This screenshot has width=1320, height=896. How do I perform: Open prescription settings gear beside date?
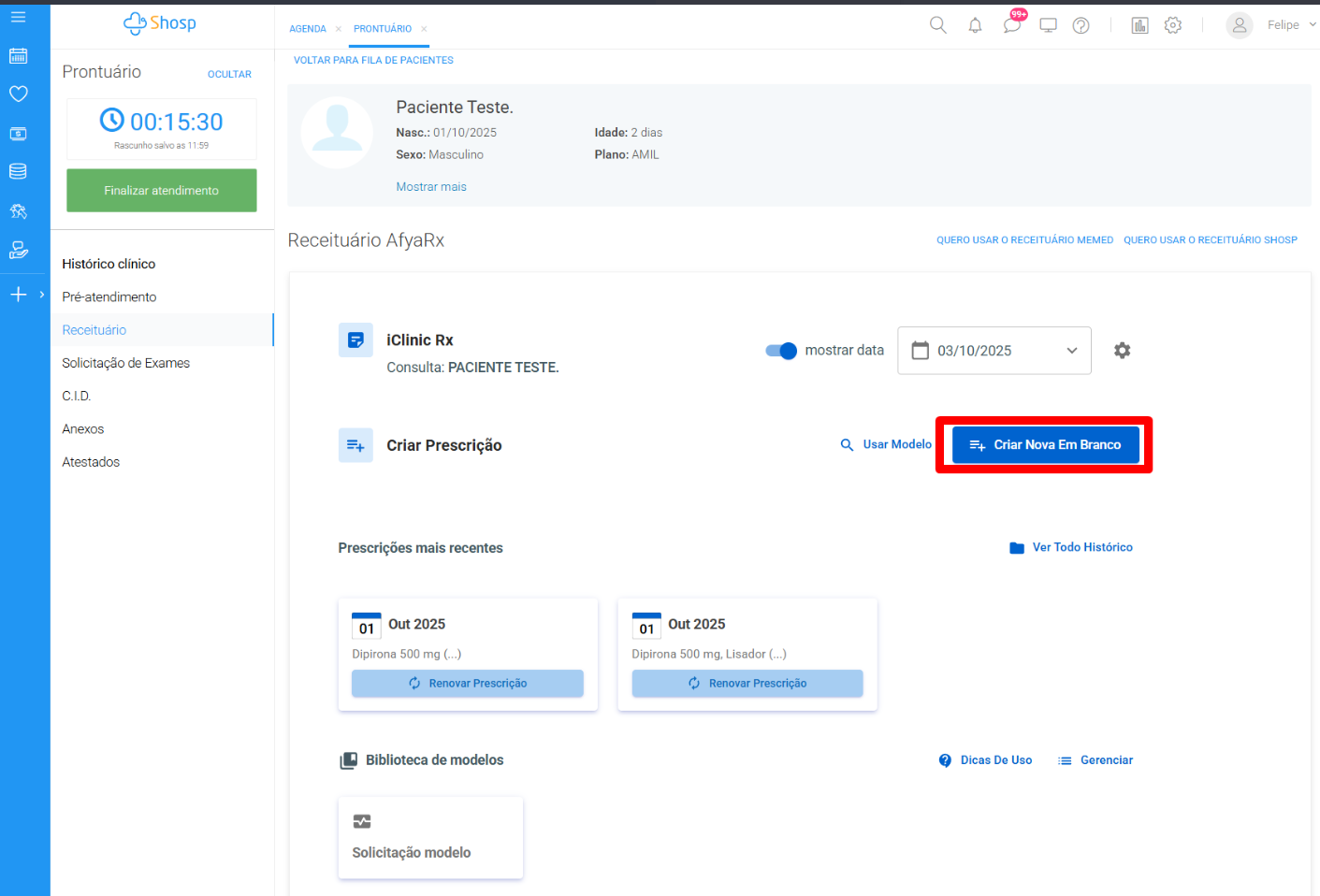[x=1122, y=350]
